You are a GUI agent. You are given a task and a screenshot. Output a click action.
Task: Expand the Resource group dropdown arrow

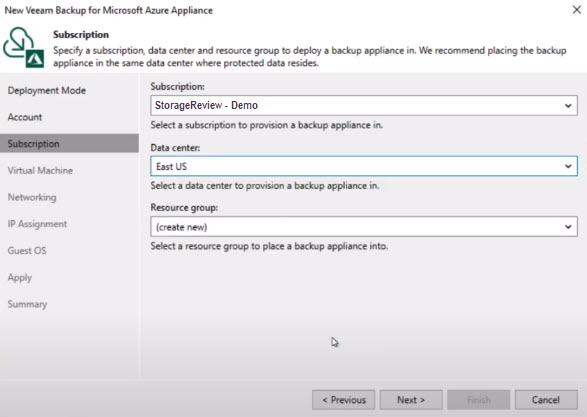tap(568, 227)
